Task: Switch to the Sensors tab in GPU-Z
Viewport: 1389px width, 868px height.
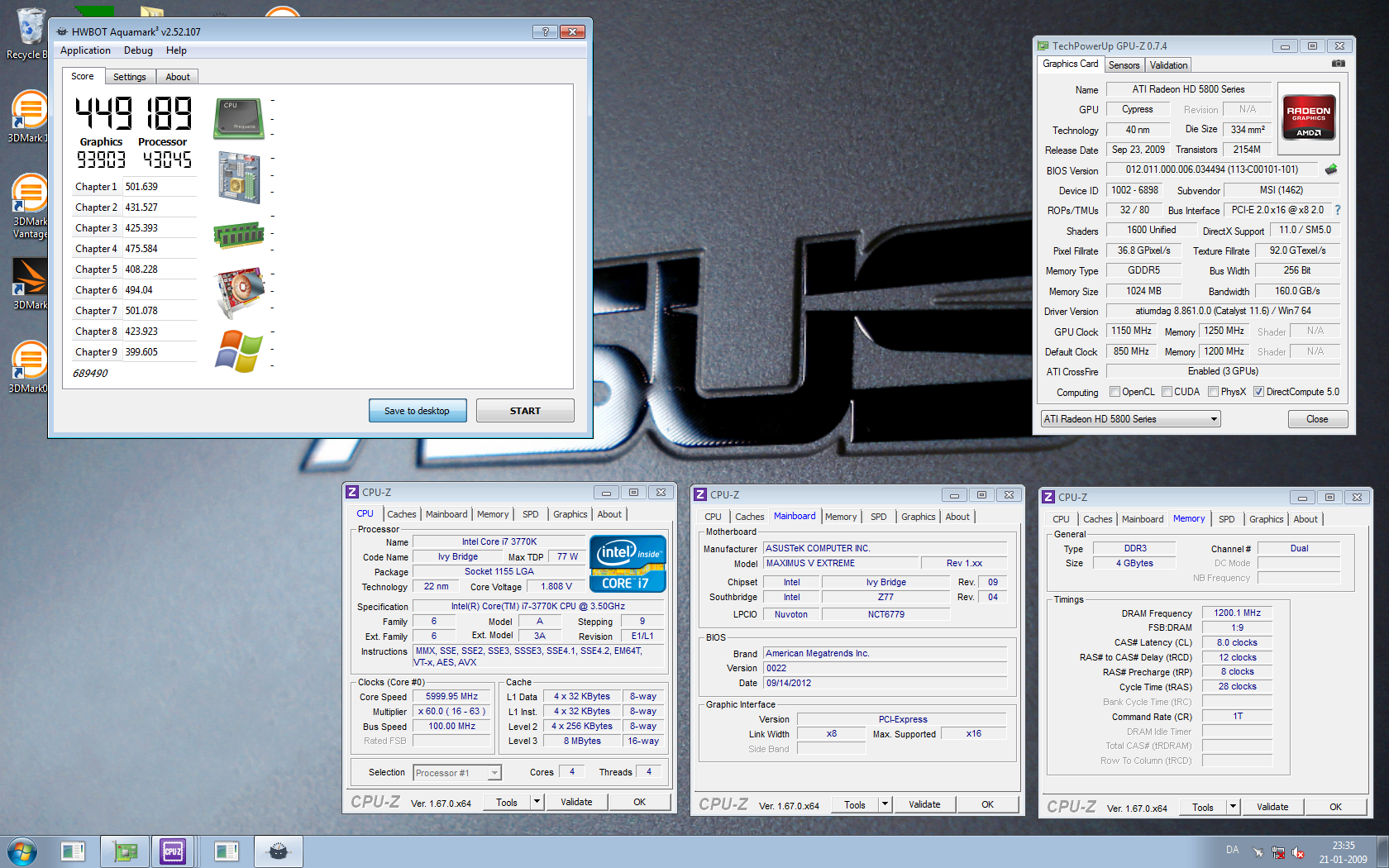Action: click(x=1124, y=65)
